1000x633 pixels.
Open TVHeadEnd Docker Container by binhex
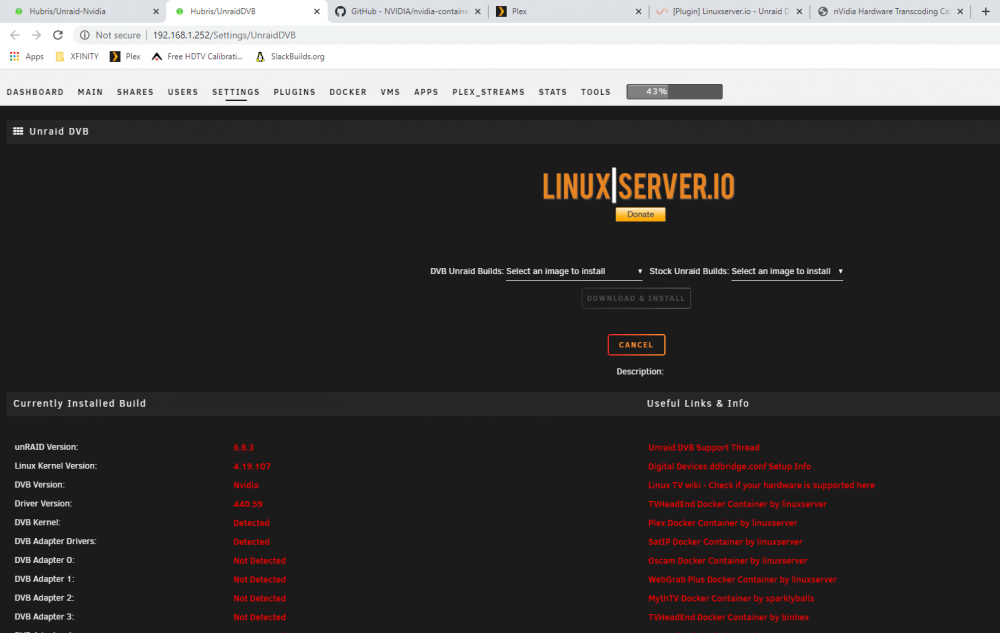point(728,617)
